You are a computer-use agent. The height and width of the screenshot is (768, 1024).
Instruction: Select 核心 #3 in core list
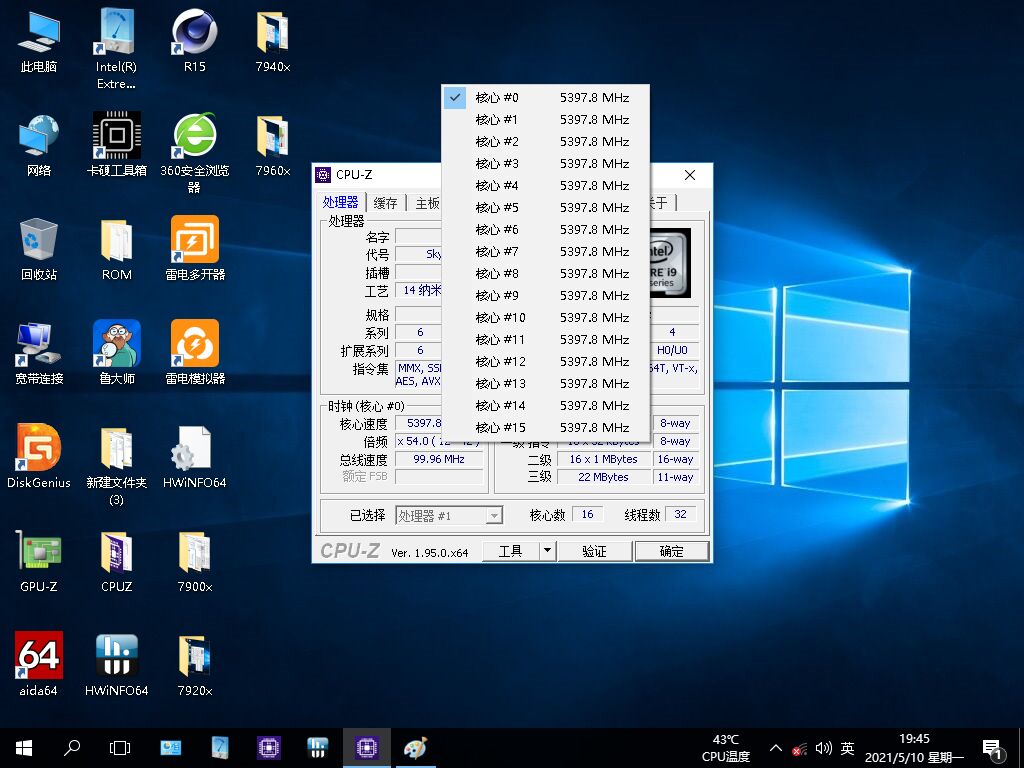545,164
